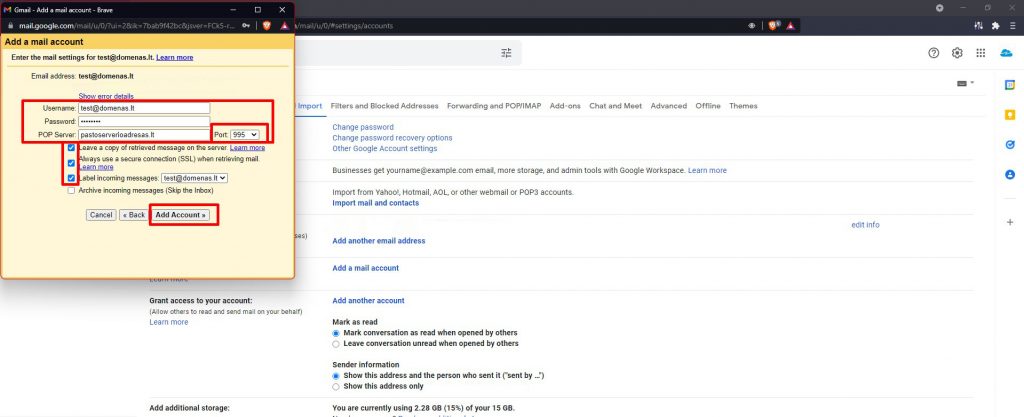Click the padlock icon in popup address bar
This screenshot has height=417, width=1024.
coord(10,25)
